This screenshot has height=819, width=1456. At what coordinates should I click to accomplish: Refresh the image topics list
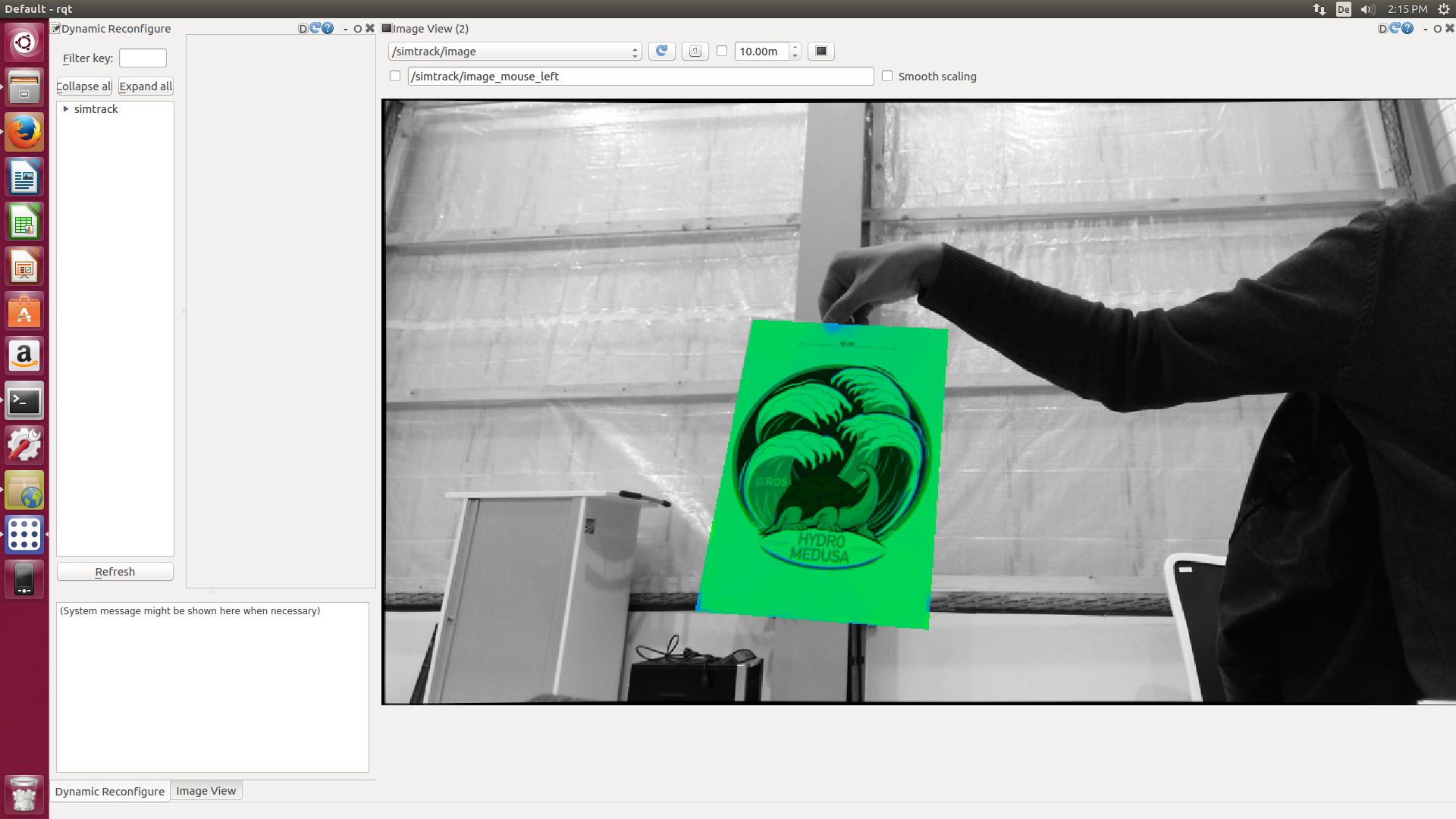[x=661, y=51]
